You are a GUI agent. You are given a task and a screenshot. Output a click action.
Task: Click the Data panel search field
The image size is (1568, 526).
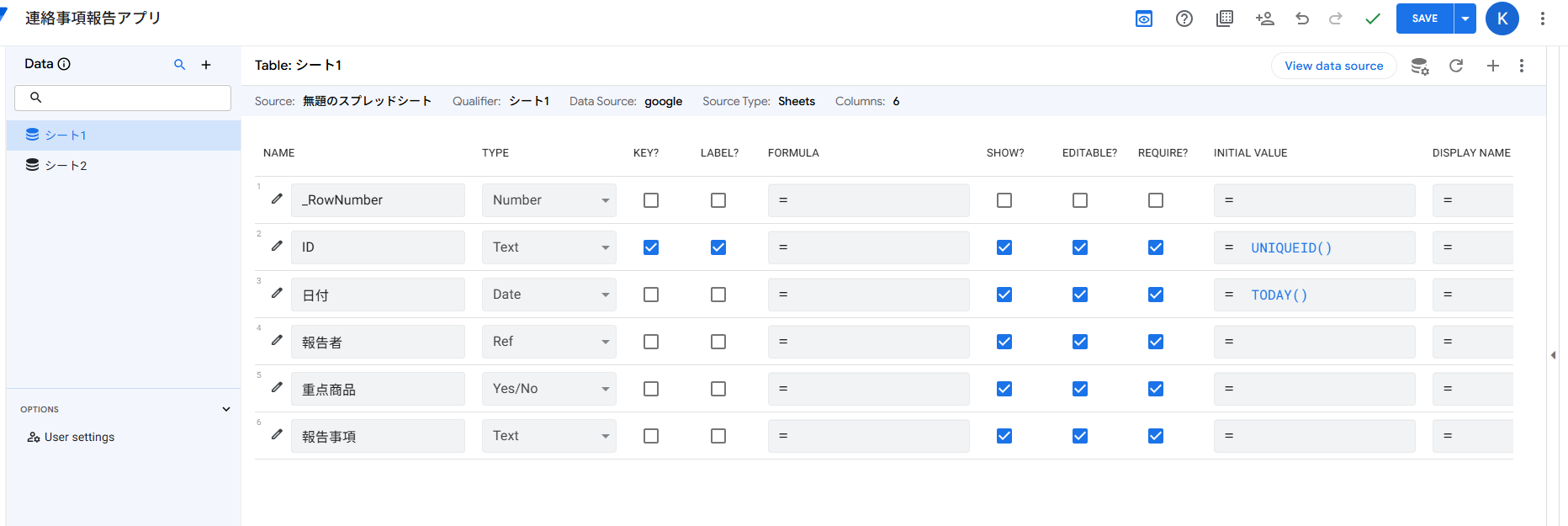(123, 98)
